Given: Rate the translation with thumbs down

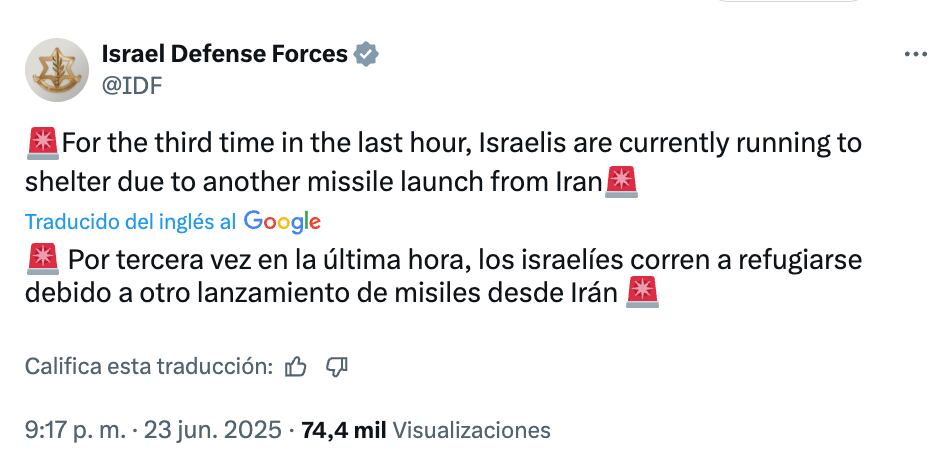Looking at the screenshot, I should click(x=337, y=367).
